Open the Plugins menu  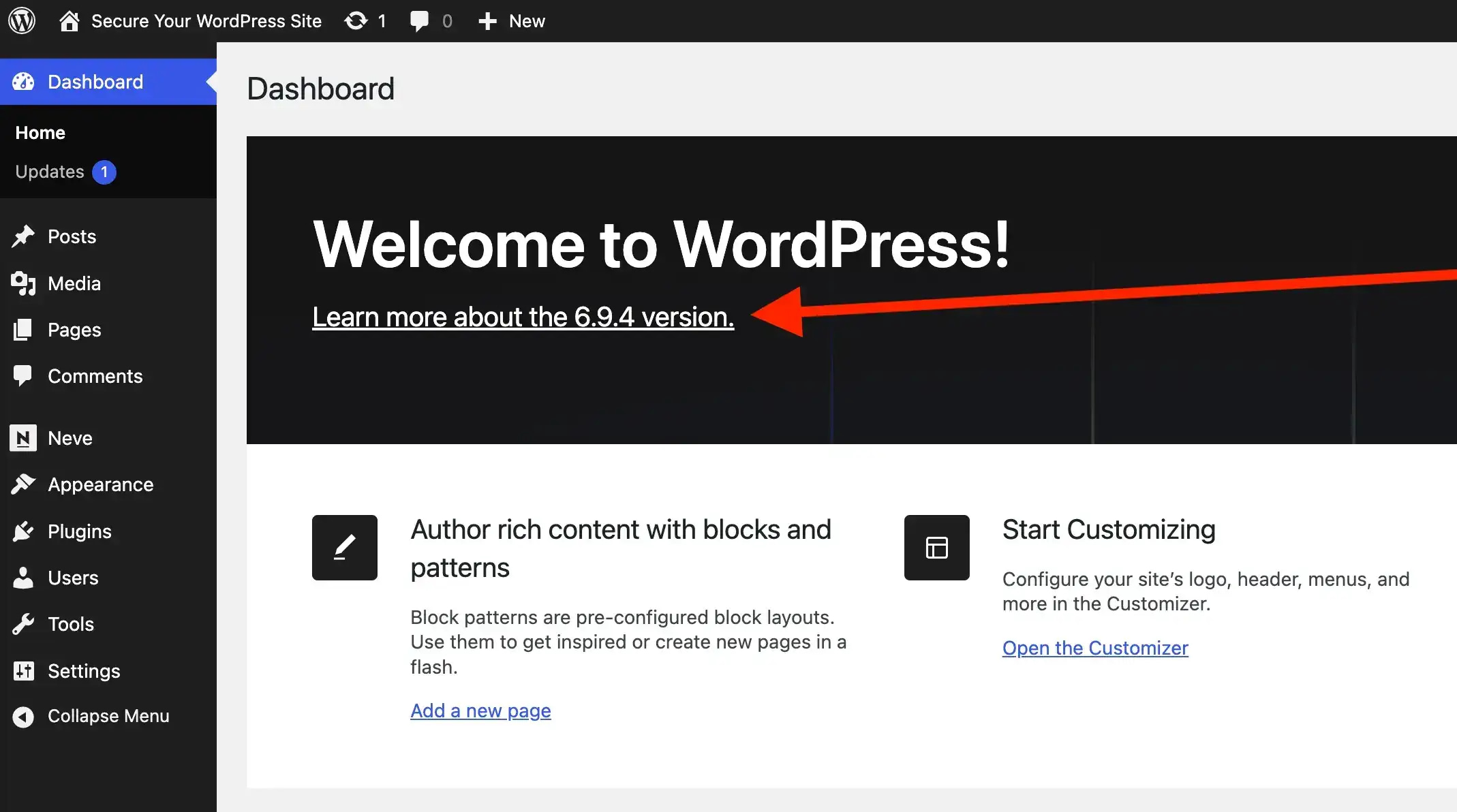click(80, 531)
